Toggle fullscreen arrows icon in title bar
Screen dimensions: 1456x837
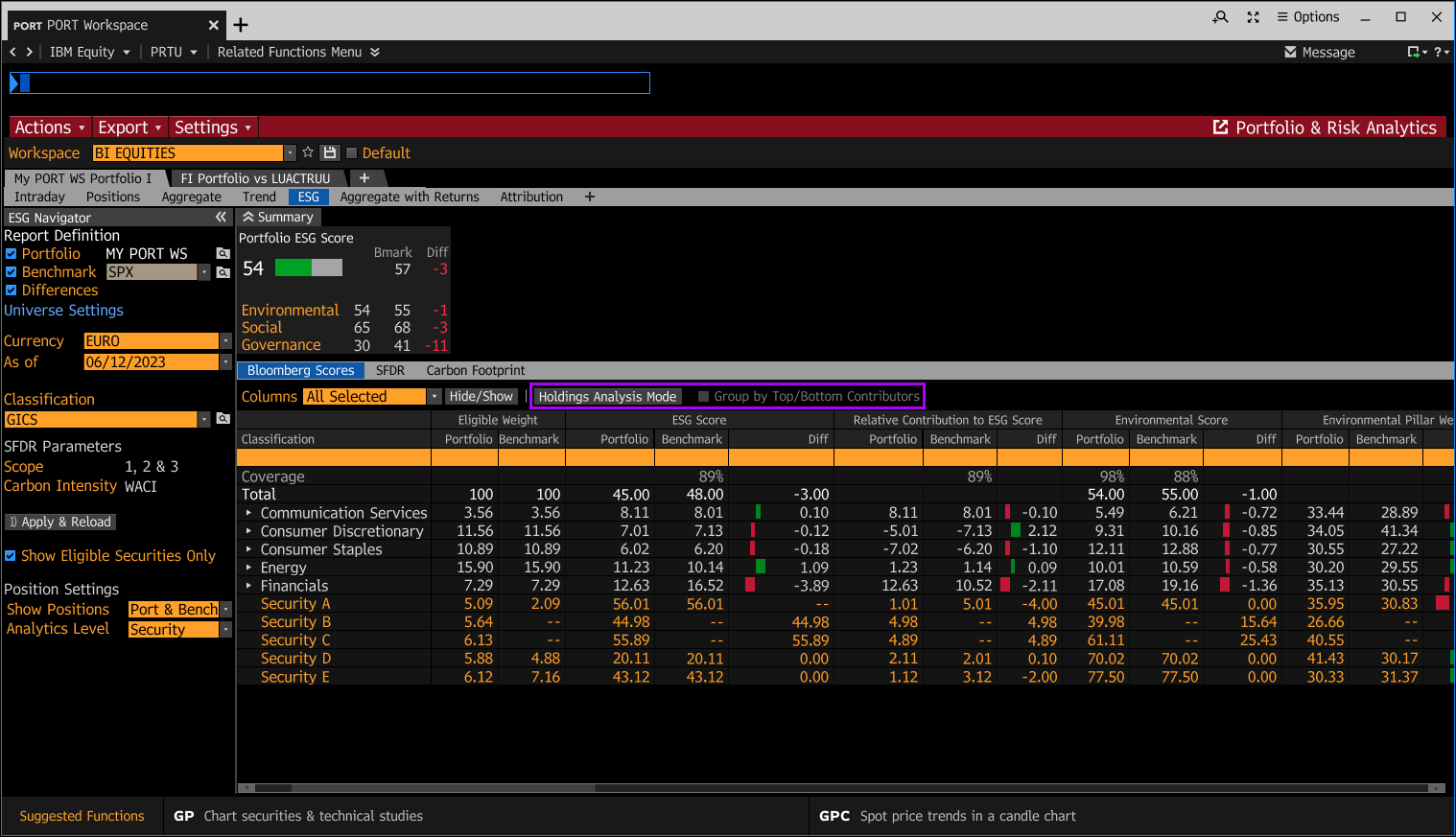1253,17
